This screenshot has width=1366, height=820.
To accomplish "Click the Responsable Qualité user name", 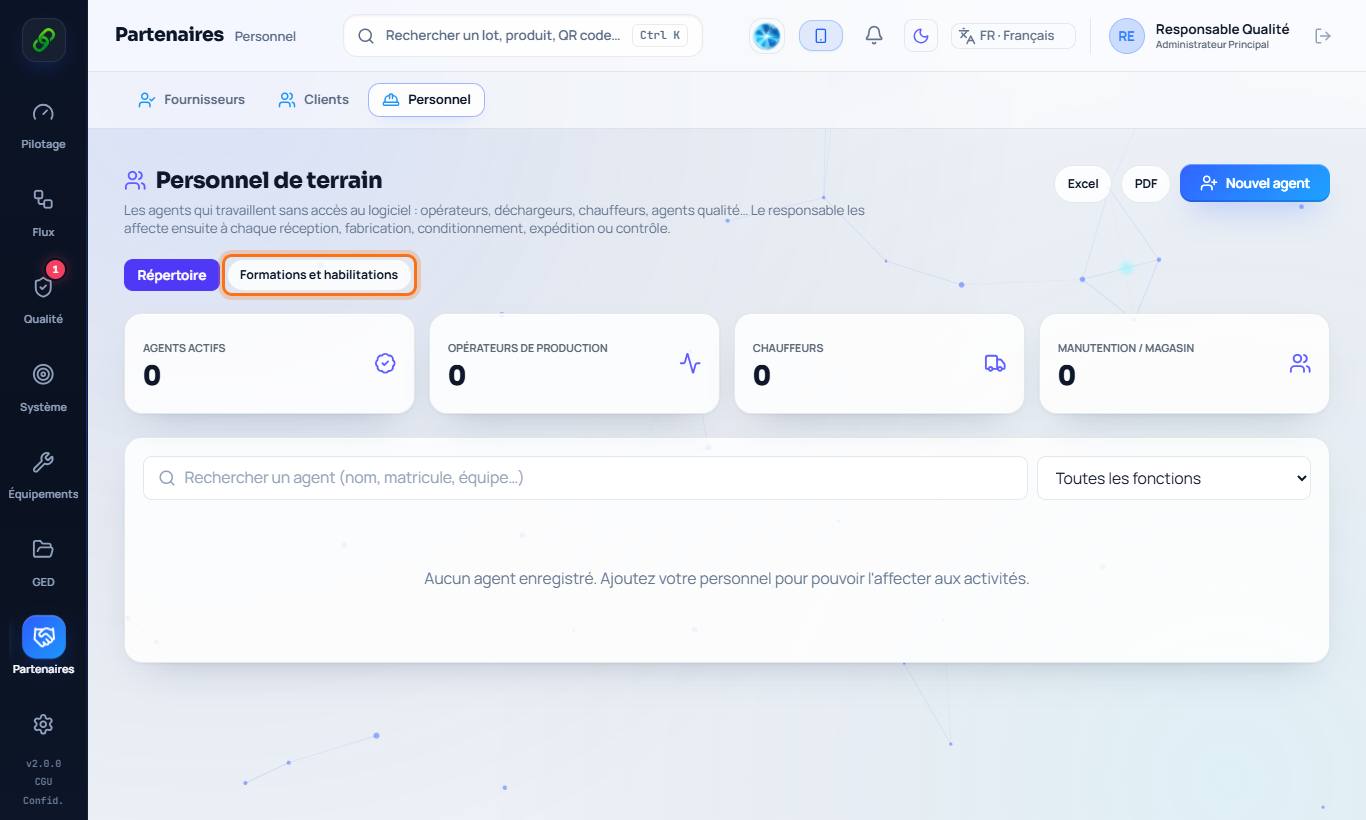I will (1222, 29).
